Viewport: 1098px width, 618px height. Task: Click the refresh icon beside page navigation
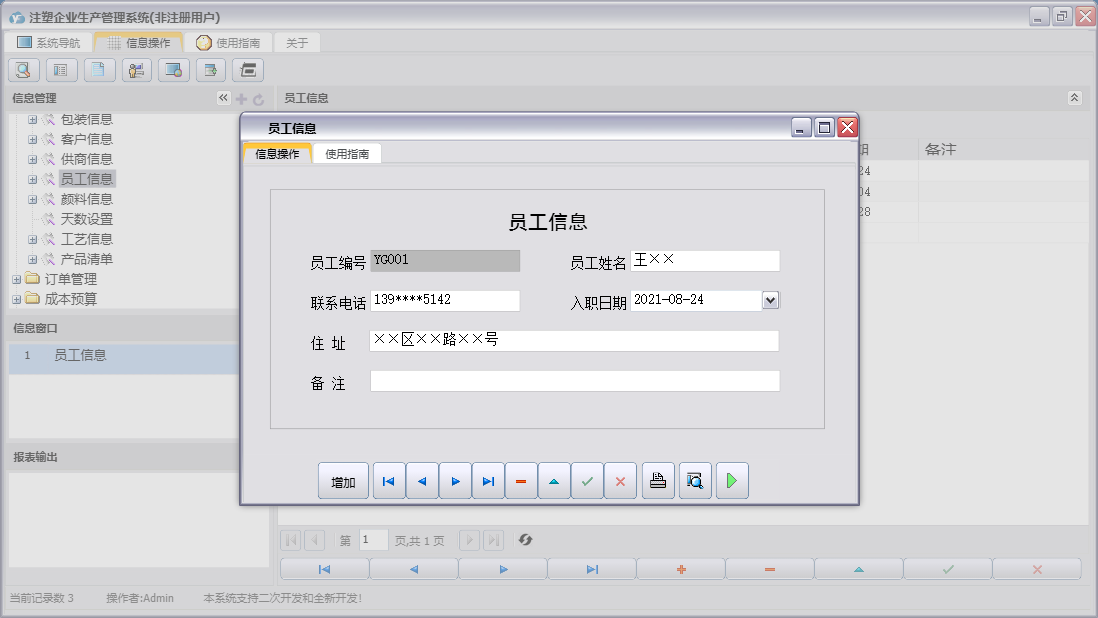tap(524, 540)
